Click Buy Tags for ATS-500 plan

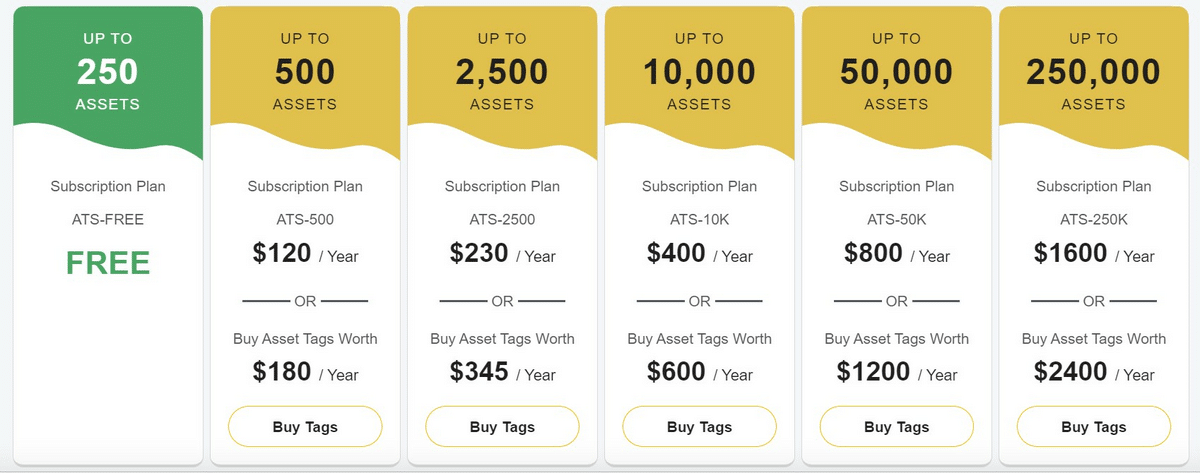(x=305, y=427)
